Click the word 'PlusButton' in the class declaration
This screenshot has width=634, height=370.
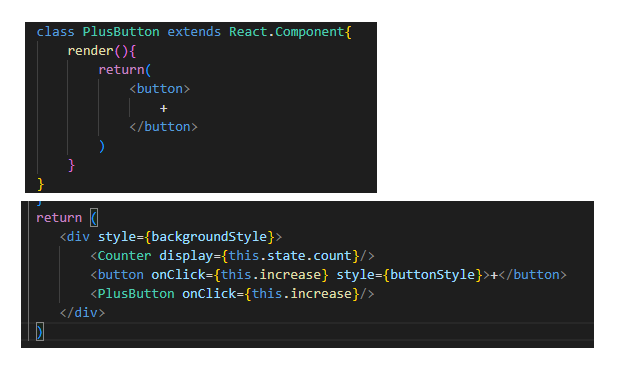click(121, 32)
